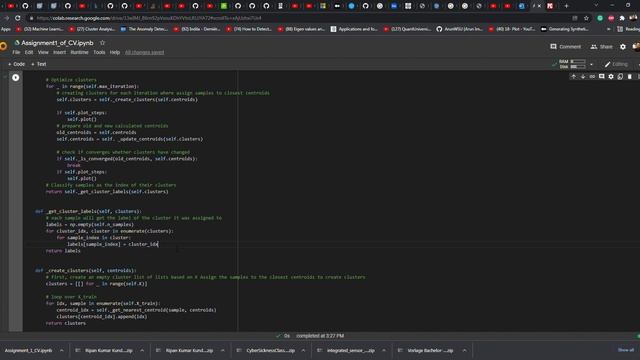Open the Insert menu
The image size is (640, 360).
[60, 52]
